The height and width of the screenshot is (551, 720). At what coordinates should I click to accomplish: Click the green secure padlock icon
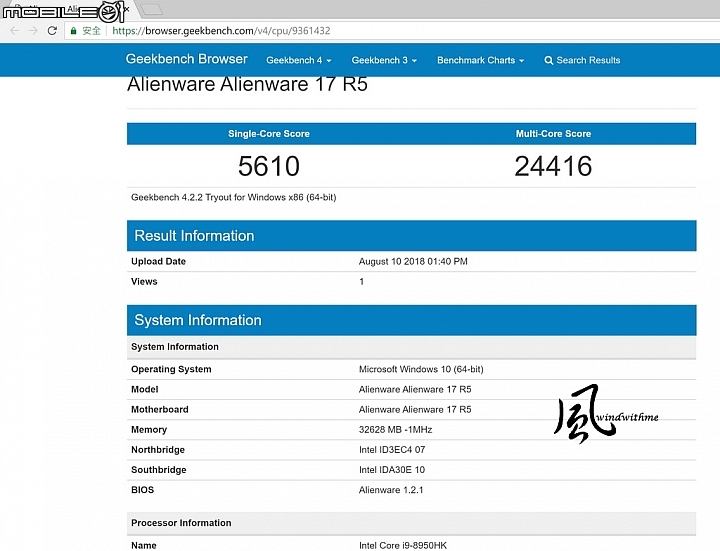(73, 31)
